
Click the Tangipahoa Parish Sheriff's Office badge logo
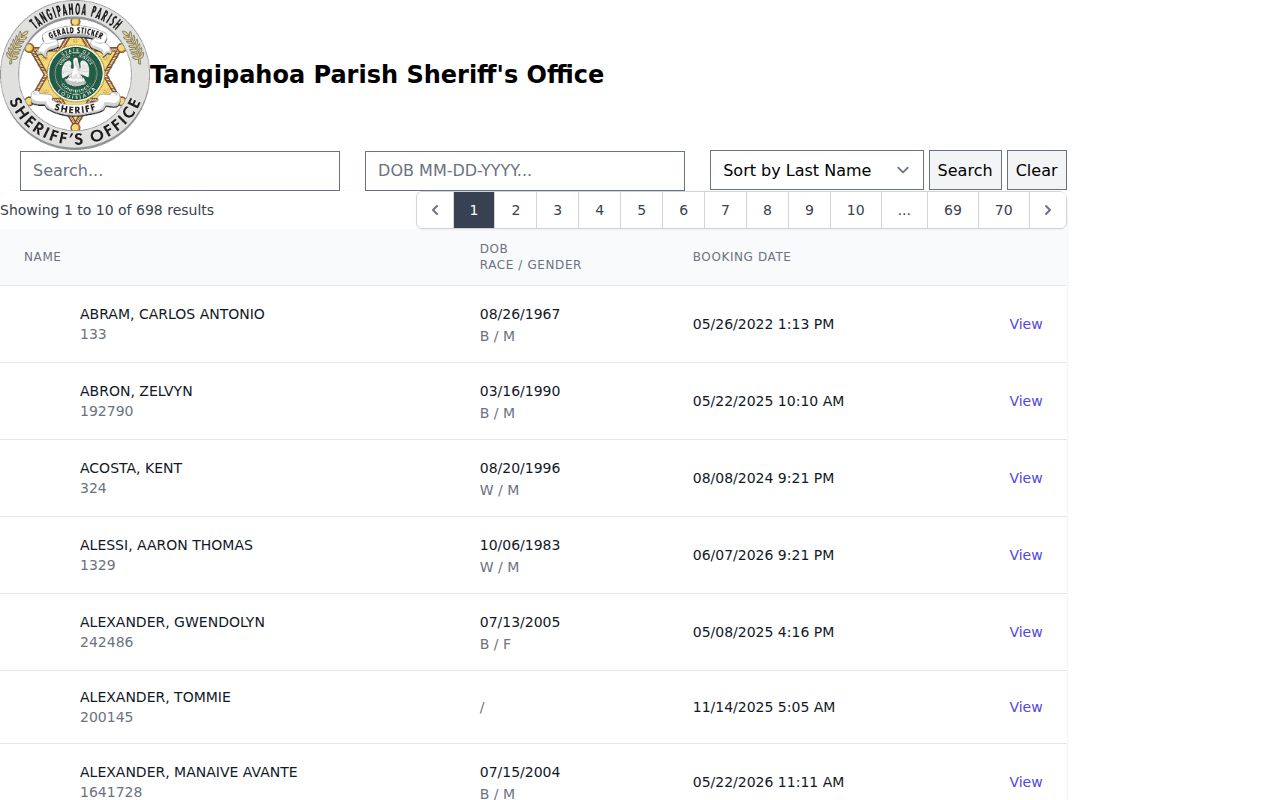pyautogui.click(x=75, y=75)
